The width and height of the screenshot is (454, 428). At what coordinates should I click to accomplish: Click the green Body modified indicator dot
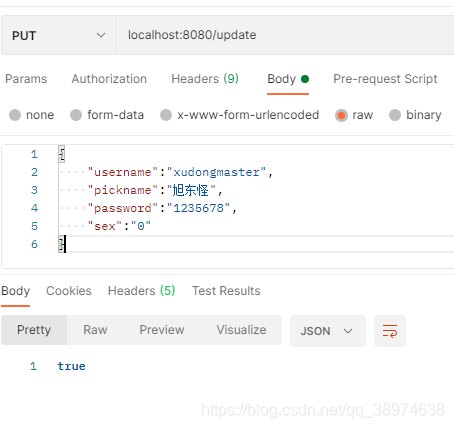click(305, 79)
